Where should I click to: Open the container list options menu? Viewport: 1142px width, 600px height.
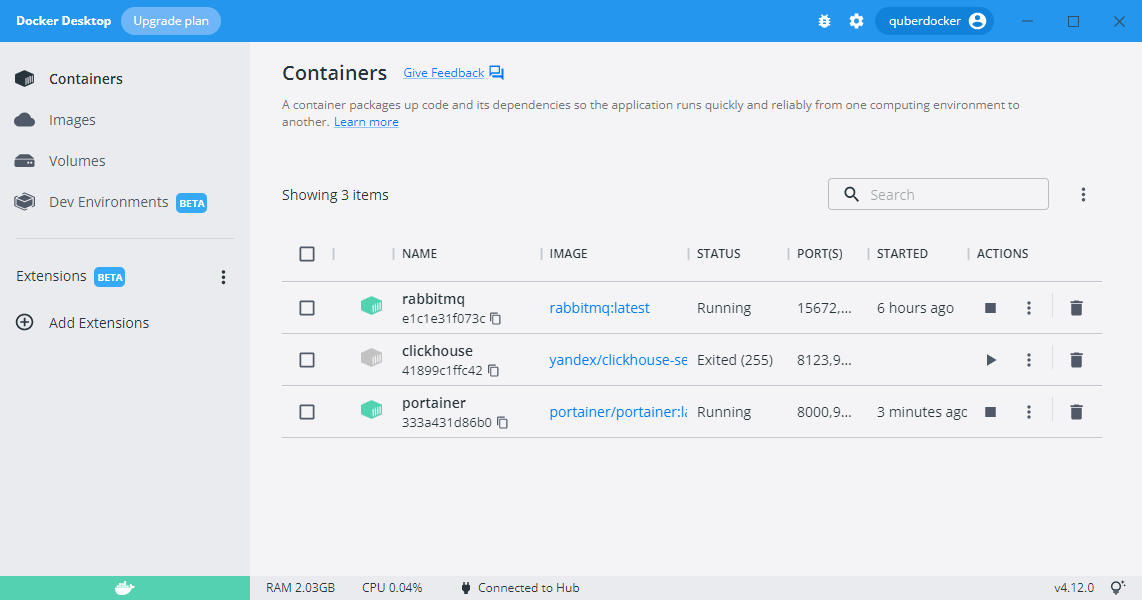(x=1083, y=195)
